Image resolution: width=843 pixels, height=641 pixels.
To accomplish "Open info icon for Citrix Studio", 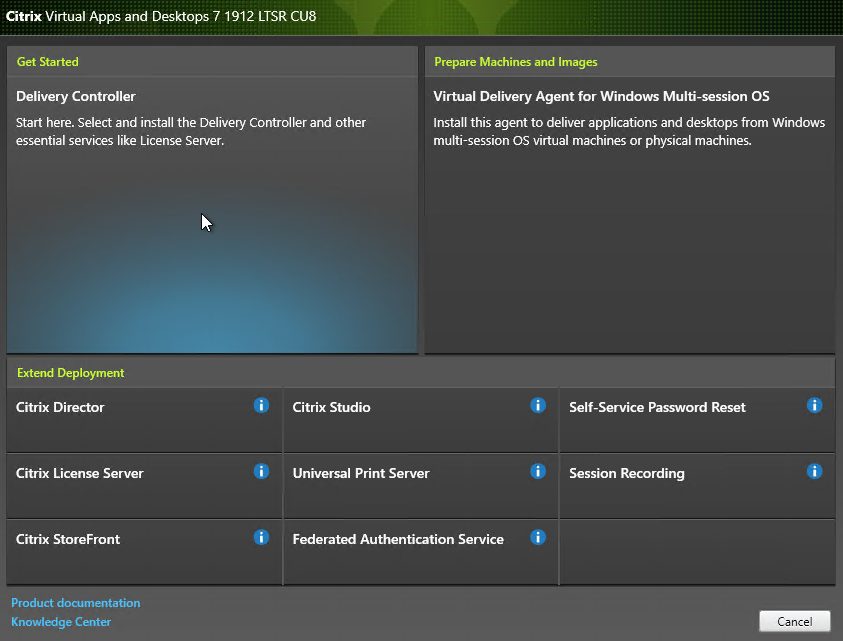I will [538, 405].
